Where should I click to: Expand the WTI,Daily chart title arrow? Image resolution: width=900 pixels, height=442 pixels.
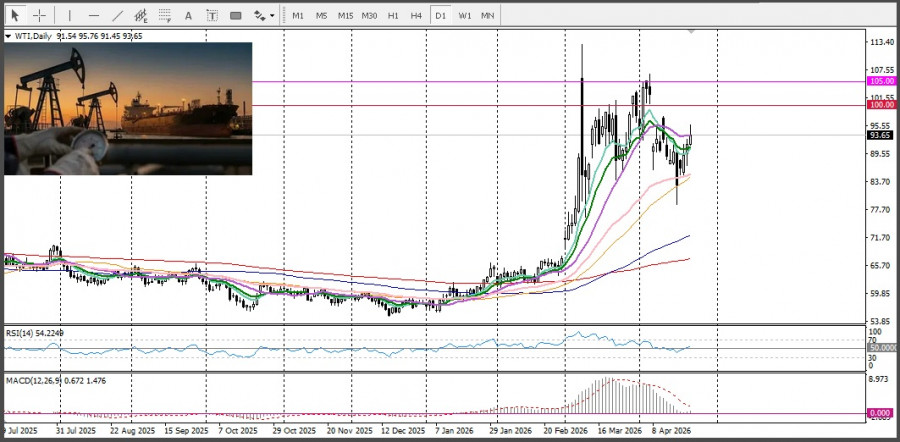coord(9,36)
